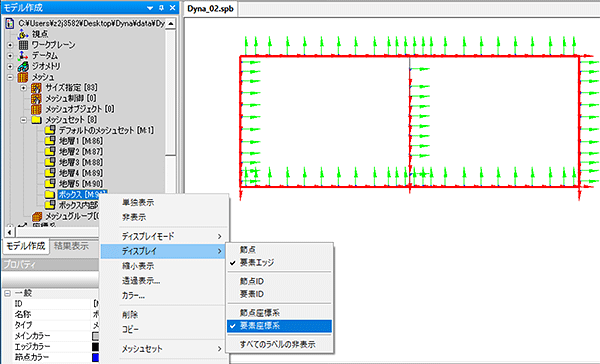
Task: Click the 名称 property row
Action: pos(51,315)
